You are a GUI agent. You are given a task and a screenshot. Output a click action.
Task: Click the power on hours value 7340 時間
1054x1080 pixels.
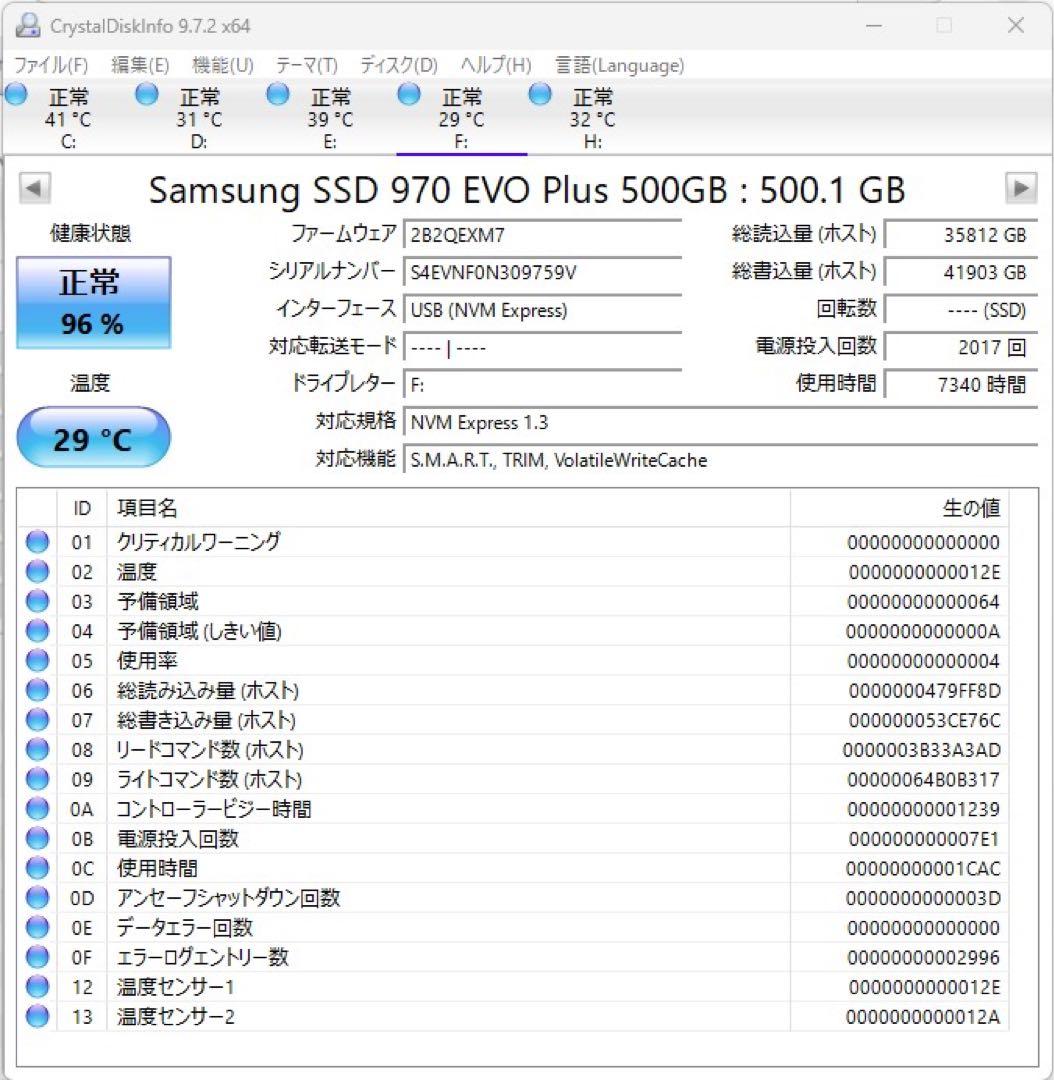coord(961,384)
